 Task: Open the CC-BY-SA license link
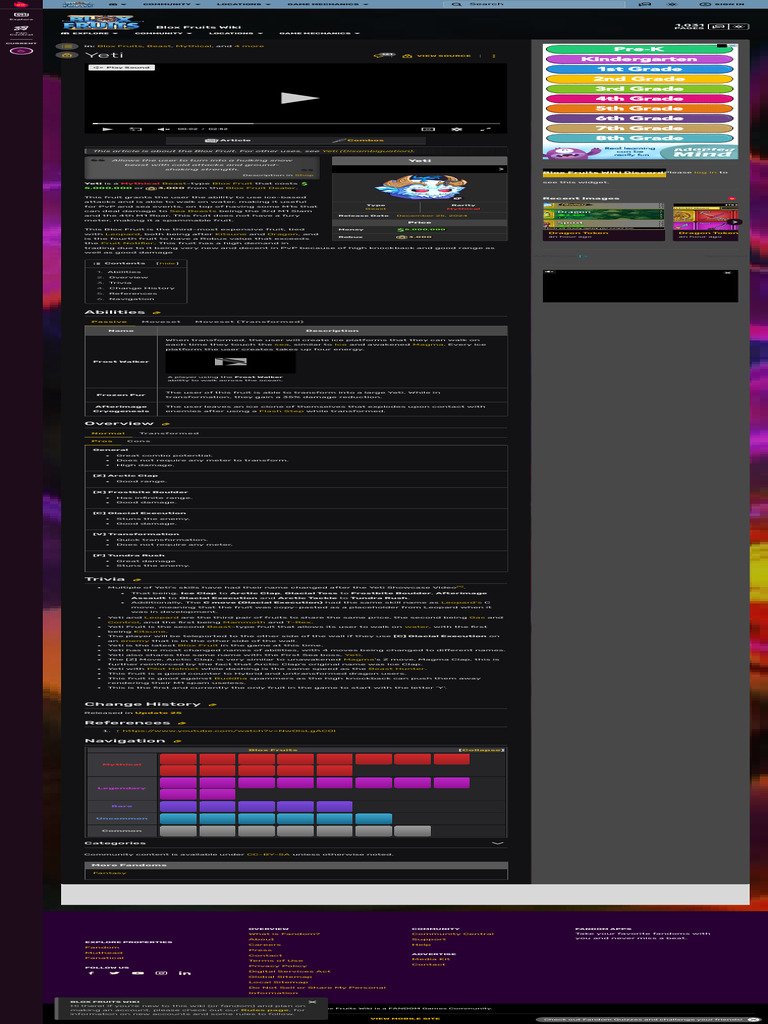[x=268, y=855]
